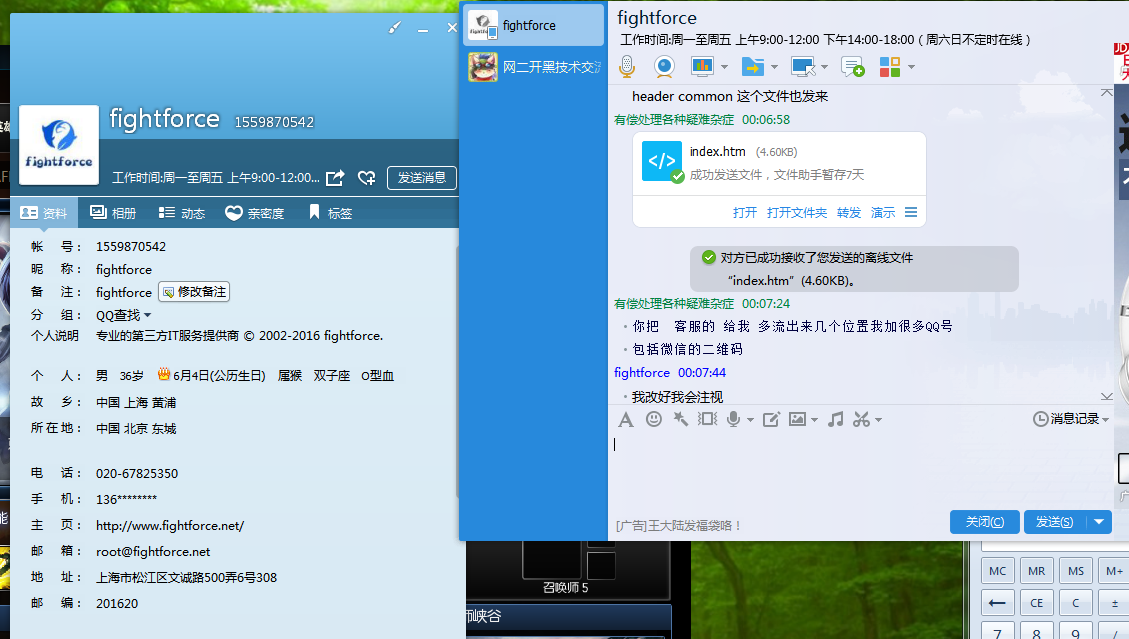
Task: Click the magic emoticon wand icon
Action: tap(680, 419)
